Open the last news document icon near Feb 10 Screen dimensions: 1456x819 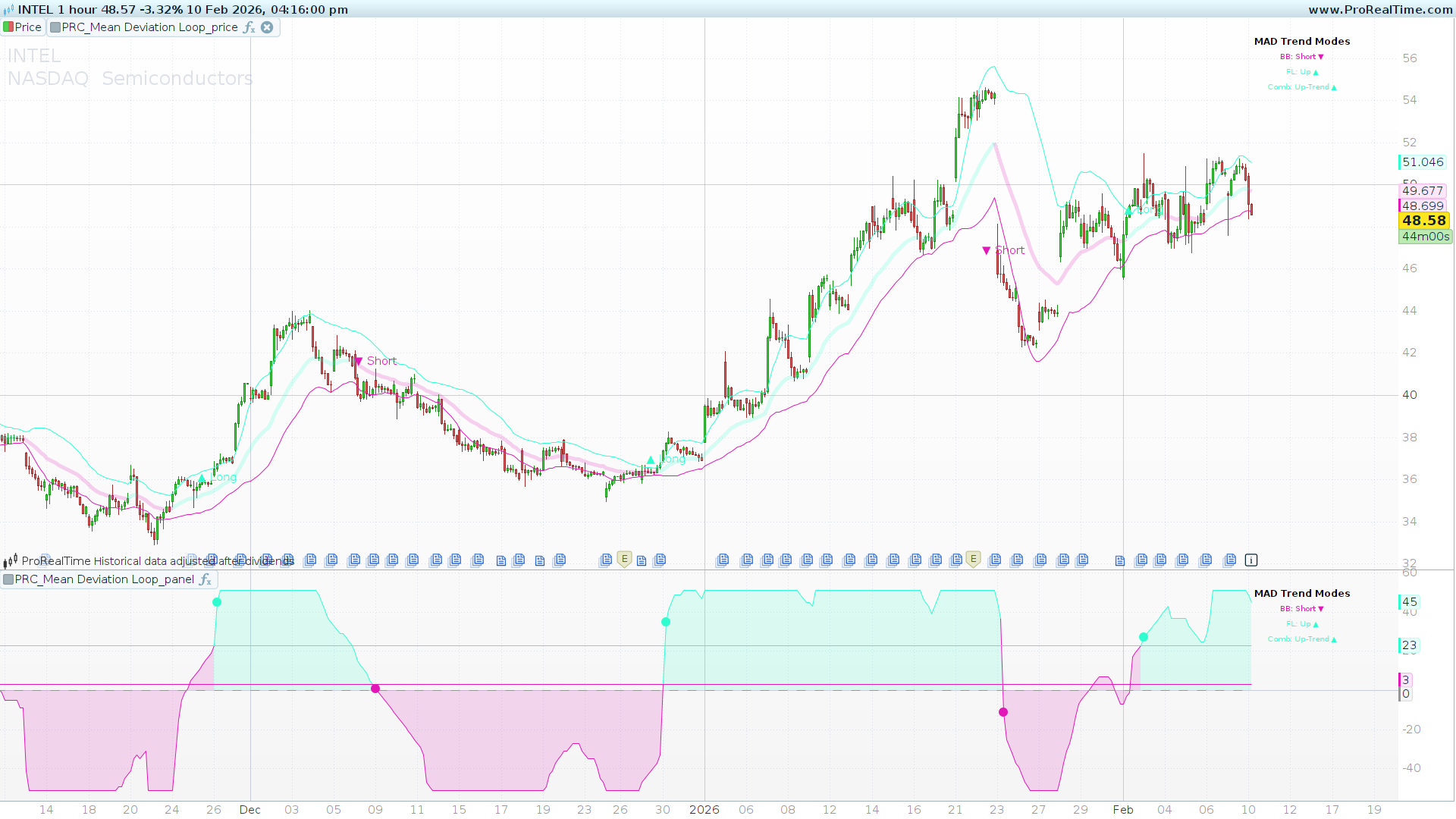pos(1230,560)
